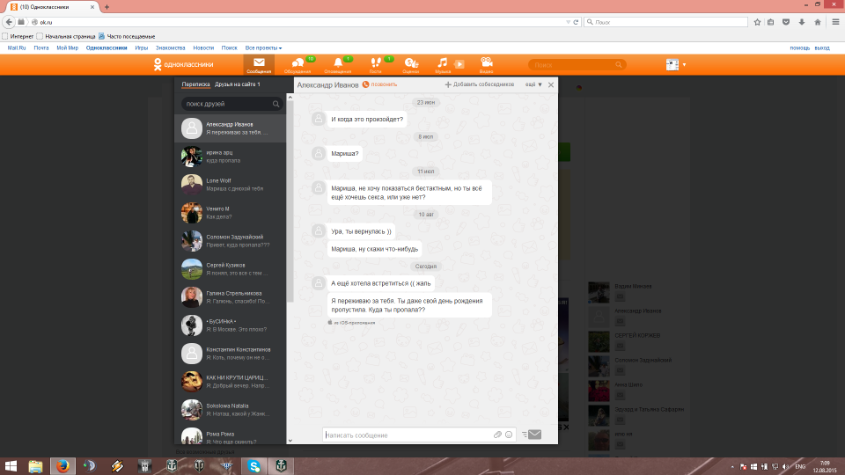The image size is (845, 475).
Task: Open the Интернет bookmark
Action: tap(18, 37)
